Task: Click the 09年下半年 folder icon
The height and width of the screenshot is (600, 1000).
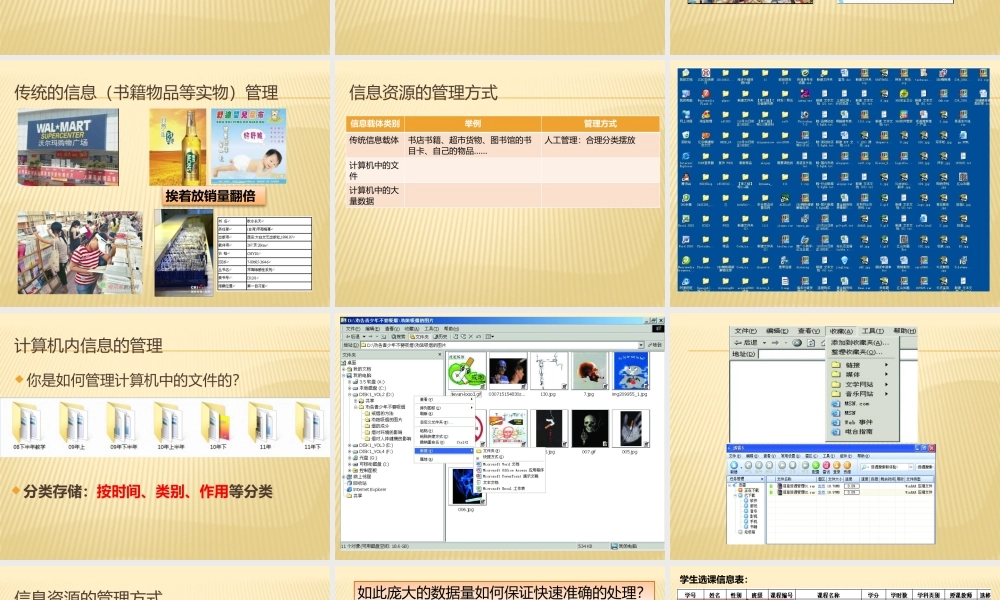Action: click(x=123, y=425)
